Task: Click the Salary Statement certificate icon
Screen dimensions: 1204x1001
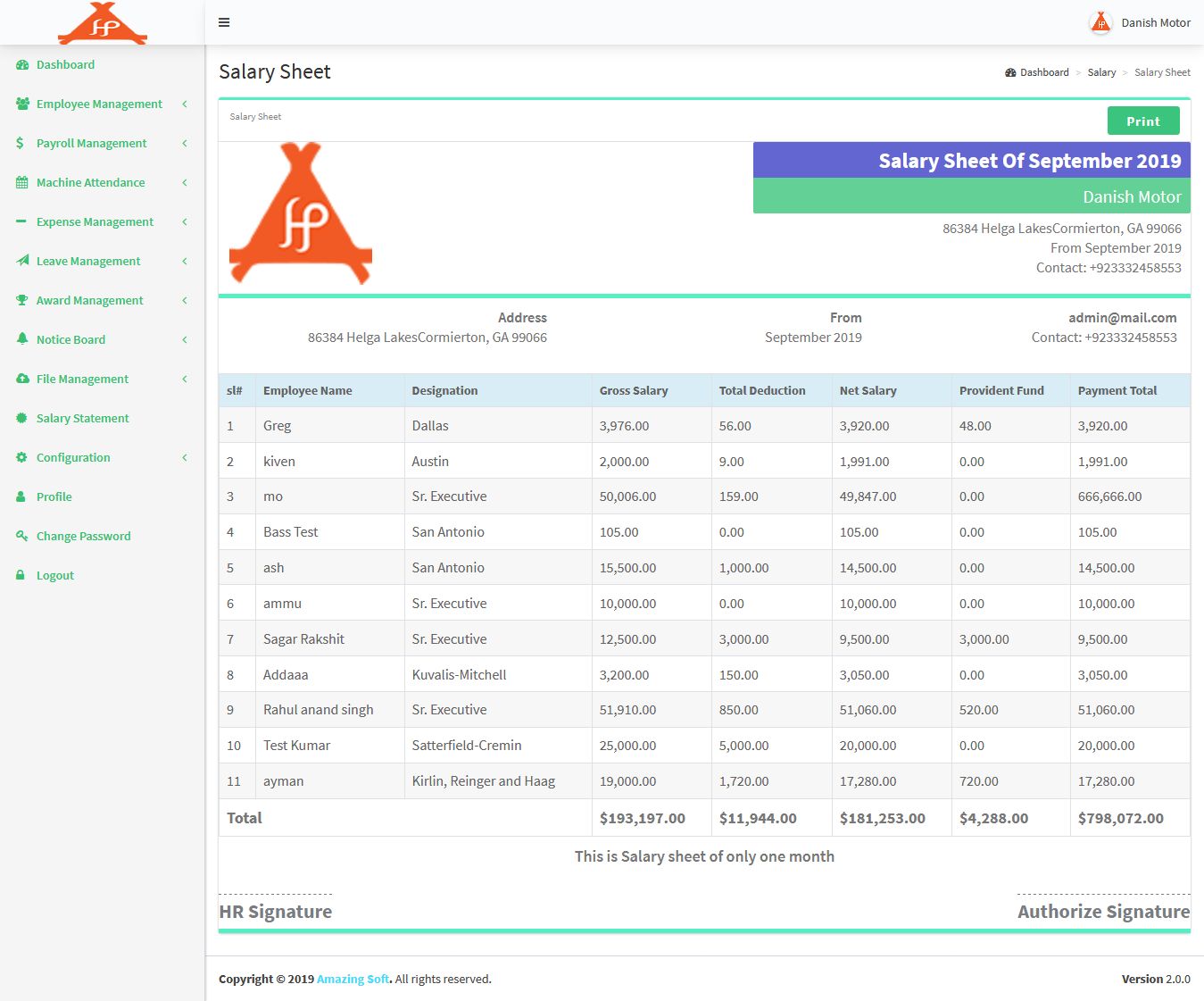Action: click(x=22, y=418)
